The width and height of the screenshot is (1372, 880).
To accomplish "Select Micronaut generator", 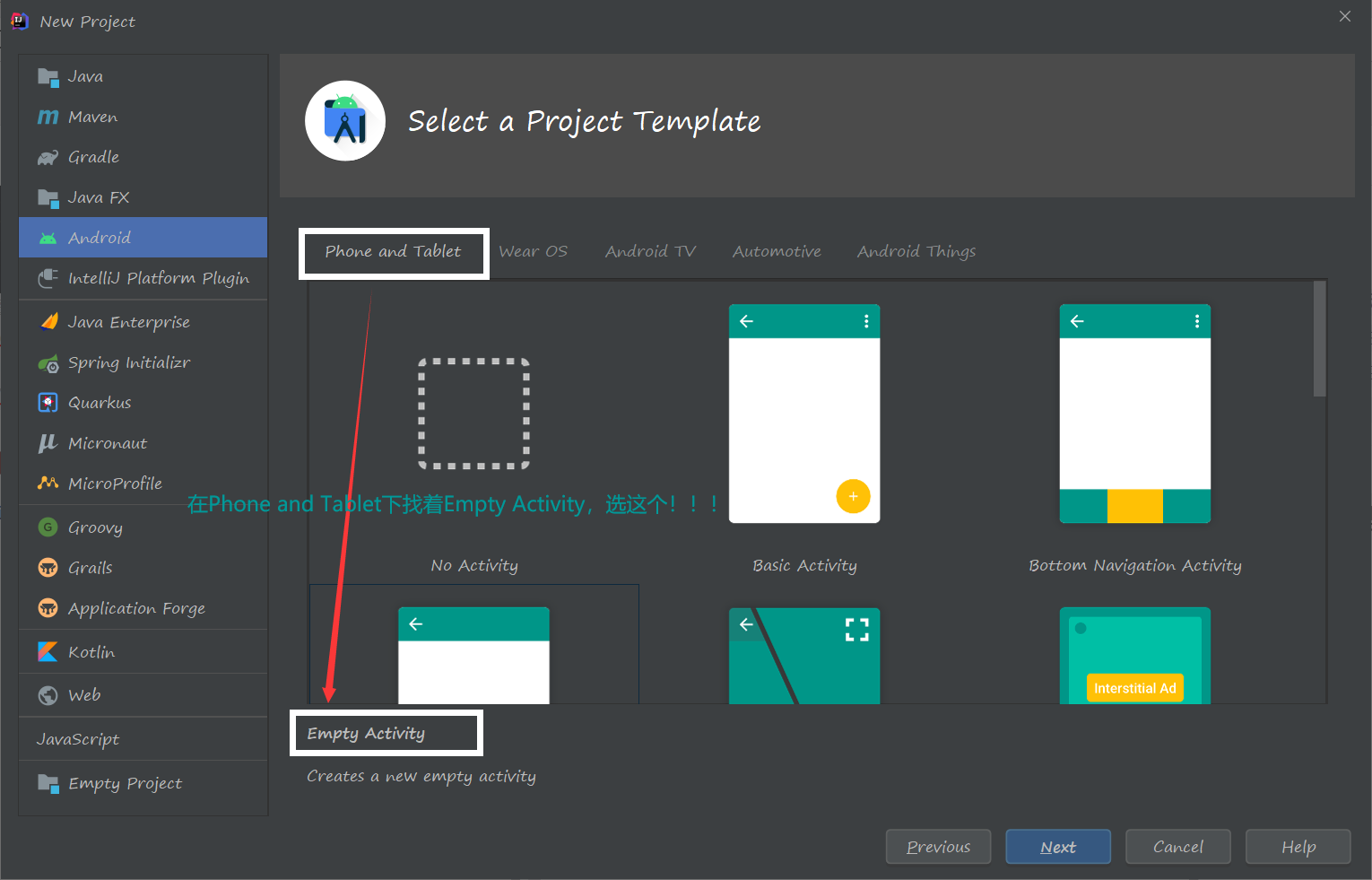I will coord(143,443).
